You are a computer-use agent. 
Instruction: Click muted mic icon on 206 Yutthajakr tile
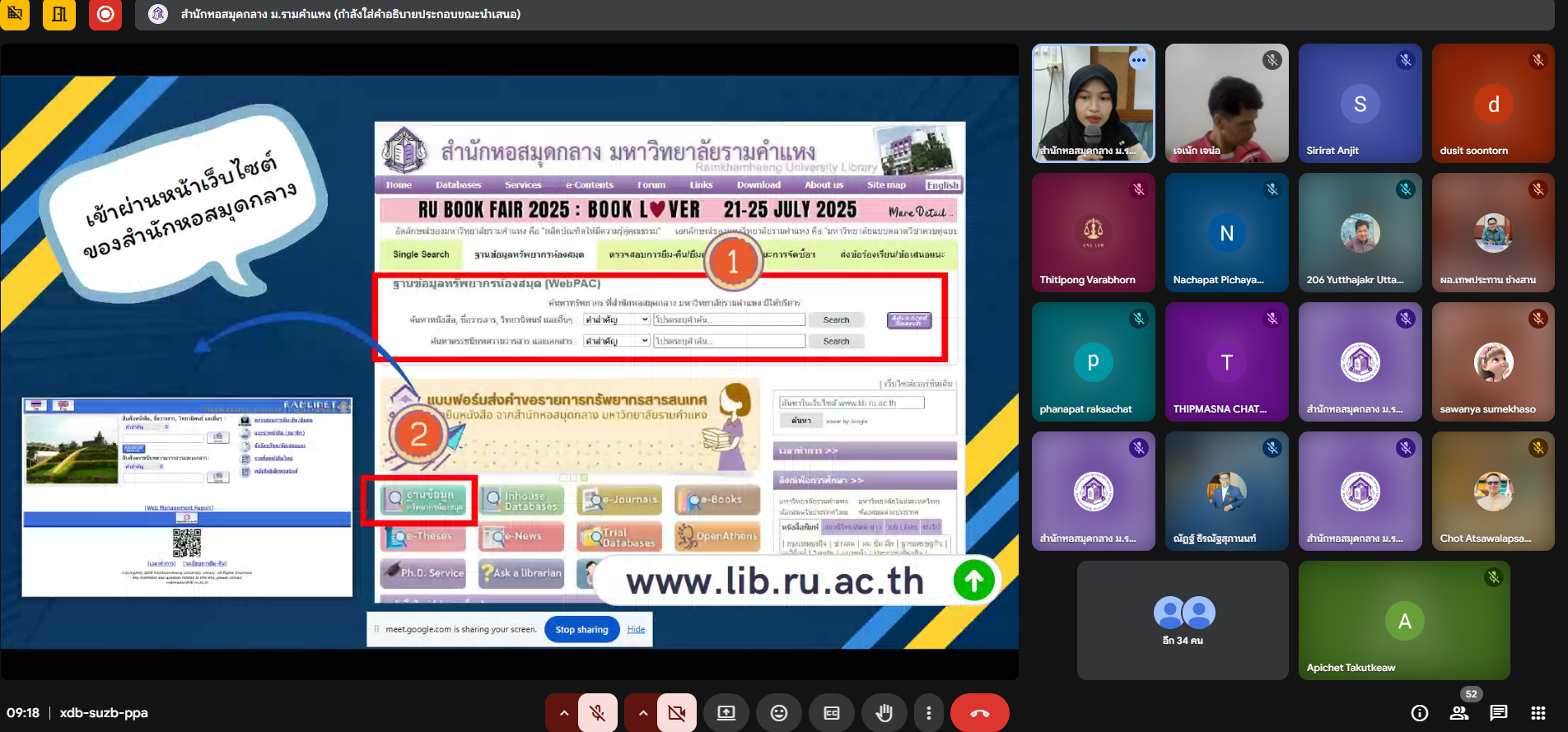tap(1406, 189)
